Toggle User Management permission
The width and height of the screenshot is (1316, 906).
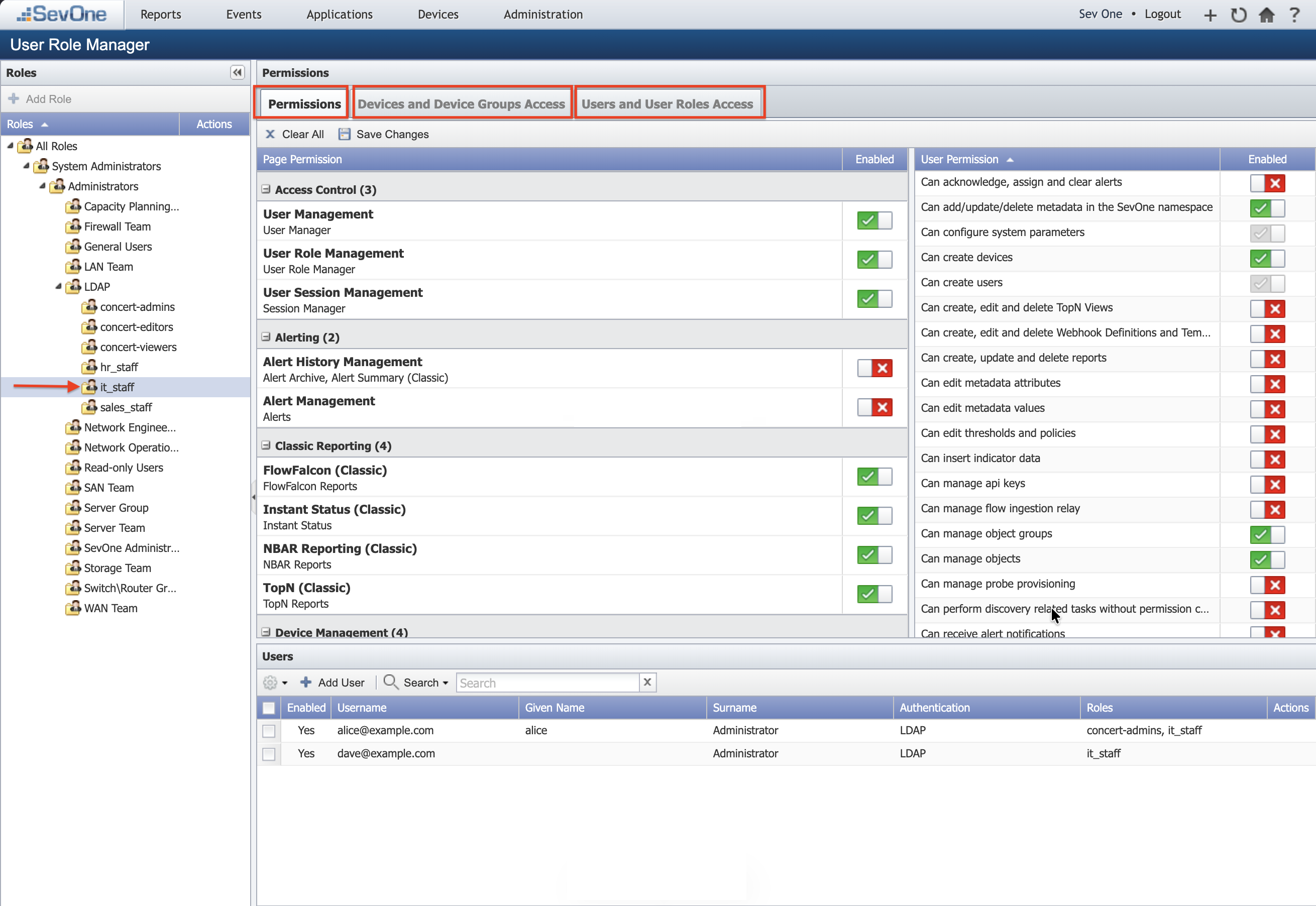[x=874, y=220]
